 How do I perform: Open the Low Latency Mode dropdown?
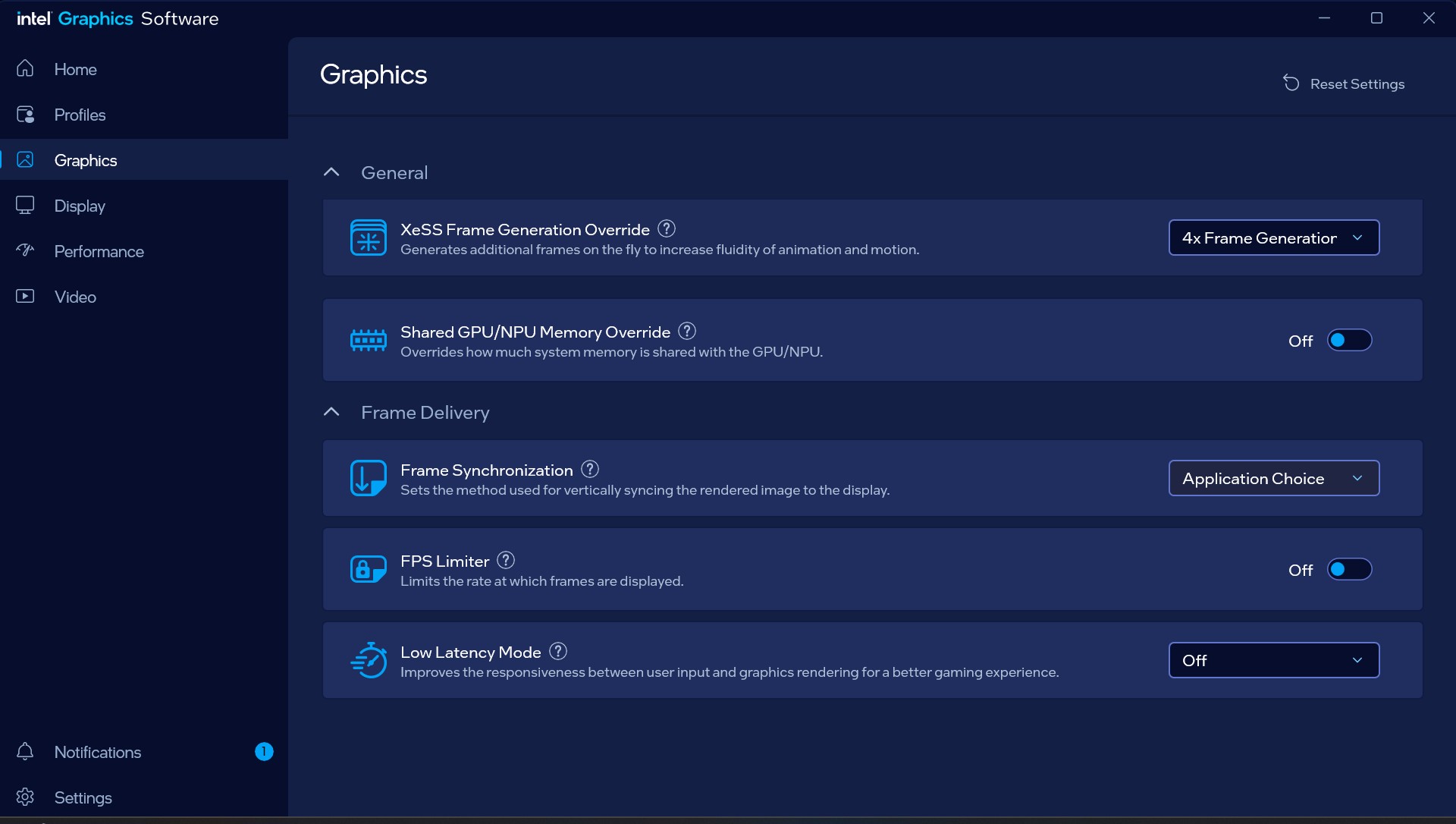[1273, 660]
